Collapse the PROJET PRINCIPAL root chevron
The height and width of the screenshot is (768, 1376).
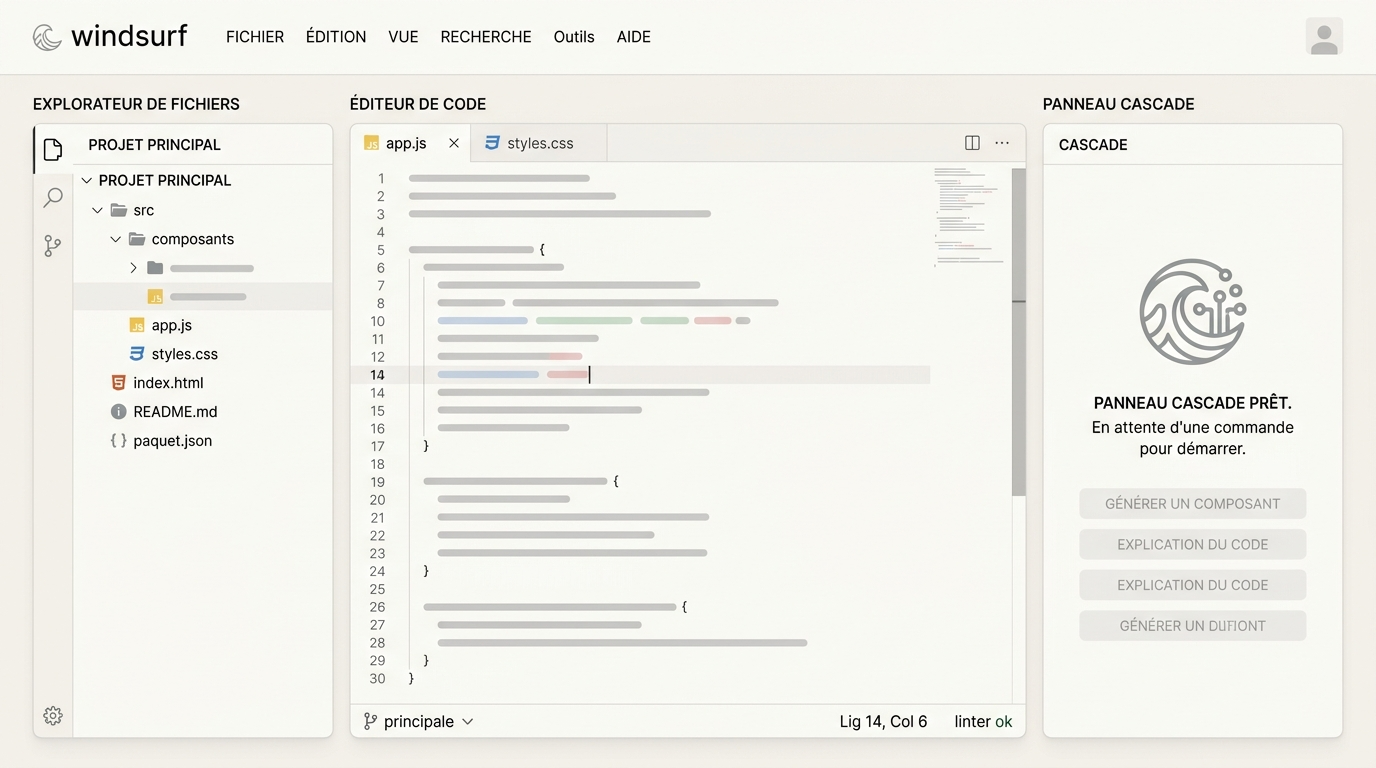pyautogui.click(x=87, y=181)
